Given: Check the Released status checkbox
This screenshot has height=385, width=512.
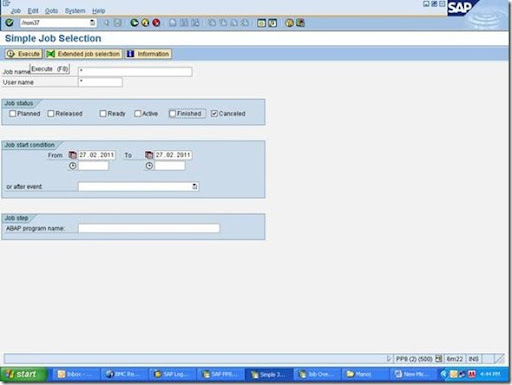Looking at the screenshot, I should pos(51,114).
